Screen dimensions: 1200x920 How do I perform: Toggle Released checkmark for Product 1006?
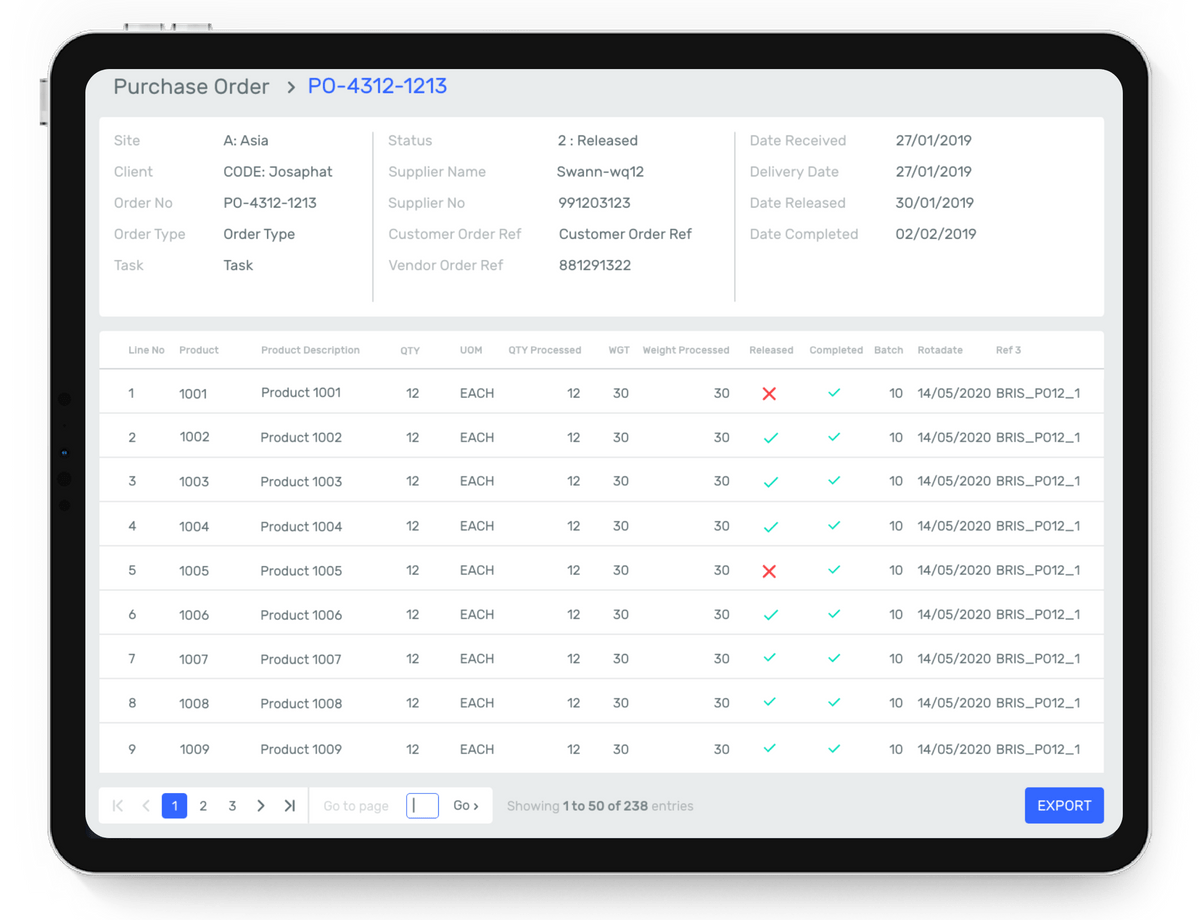point(771,615)
